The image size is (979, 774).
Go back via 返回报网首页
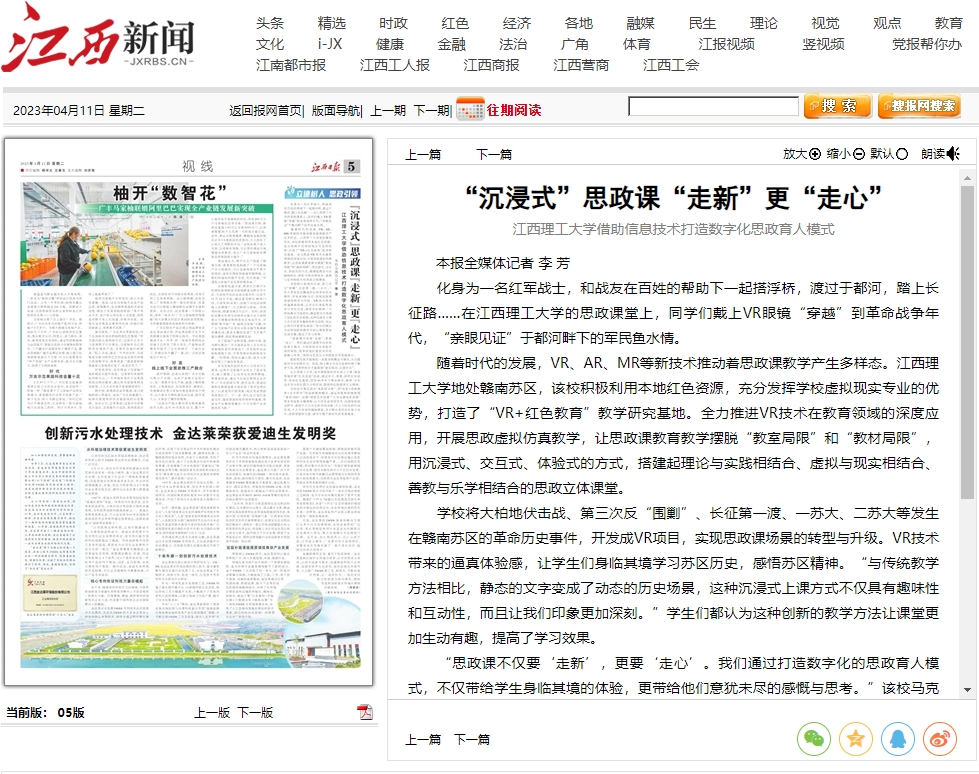(x=265, y=110)
